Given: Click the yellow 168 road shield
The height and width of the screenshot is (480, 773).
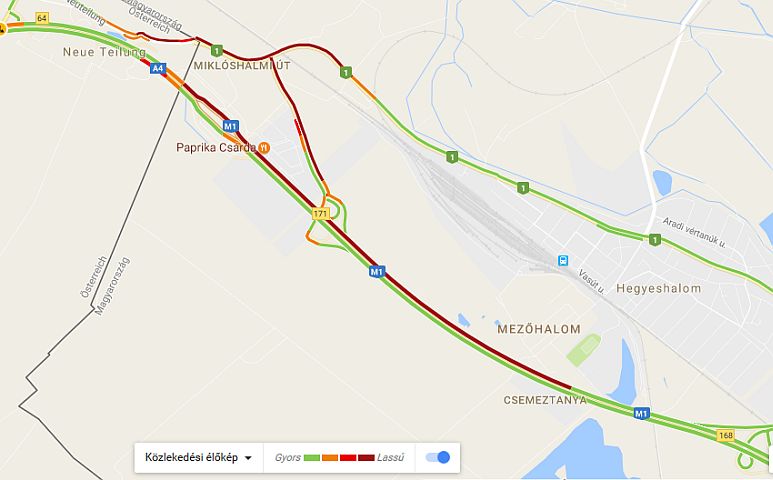Looking at the screenshot, I should click(725, 435).
